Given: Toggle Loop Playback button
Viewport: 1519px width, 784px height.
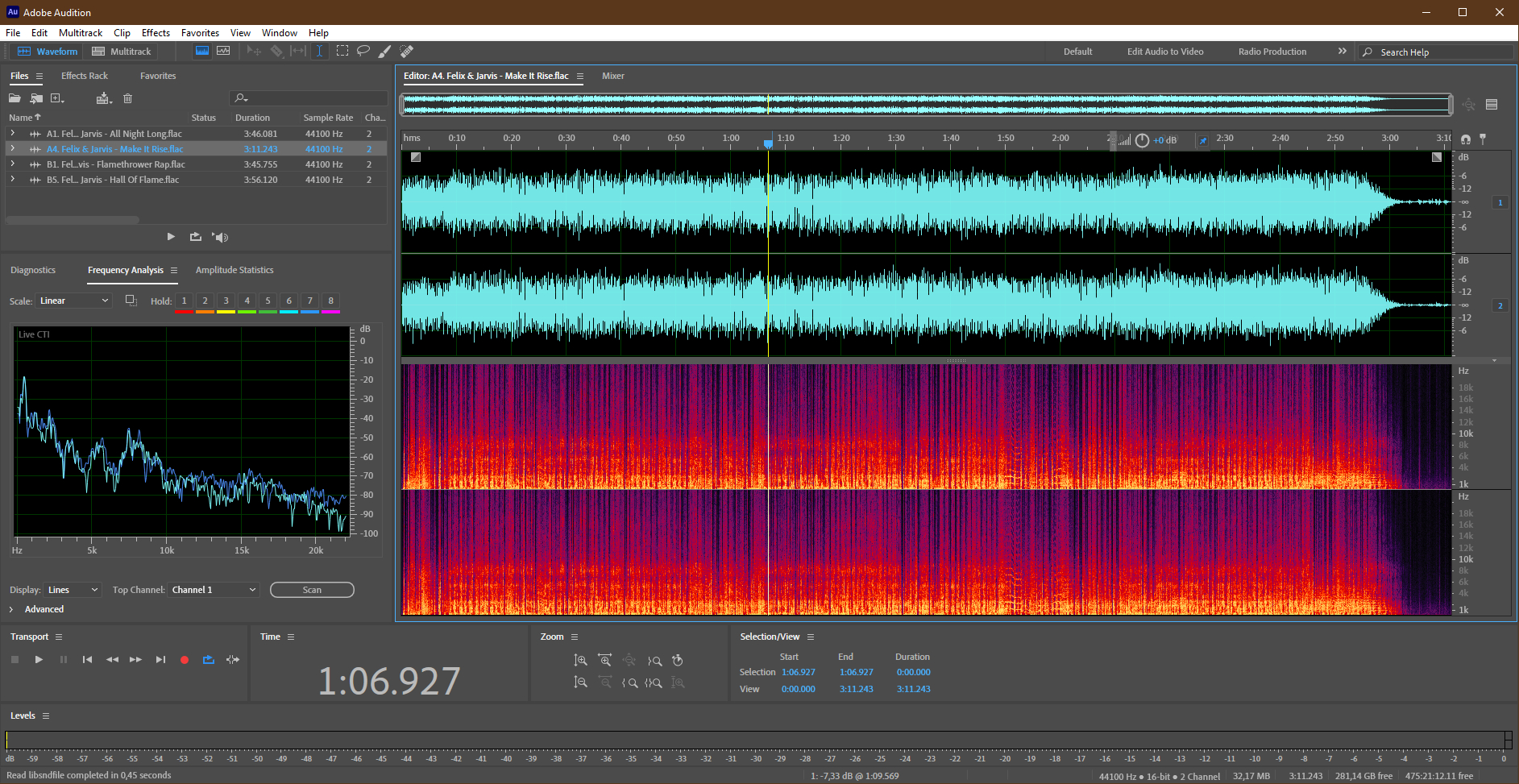Looking at the screenshot, I should (209, 659).
